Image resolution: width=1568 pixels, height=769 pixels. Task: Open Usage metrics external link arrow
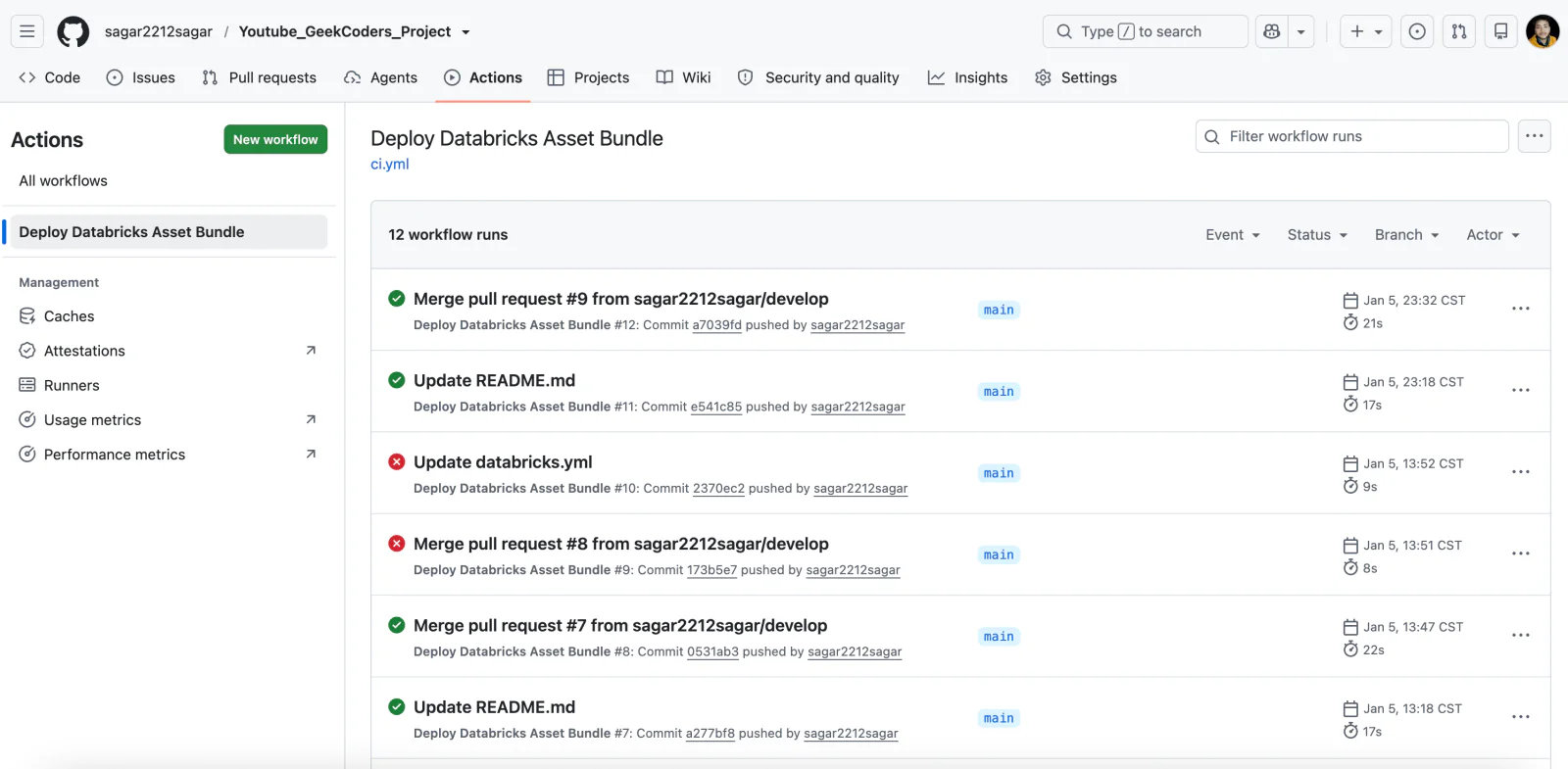311,419
